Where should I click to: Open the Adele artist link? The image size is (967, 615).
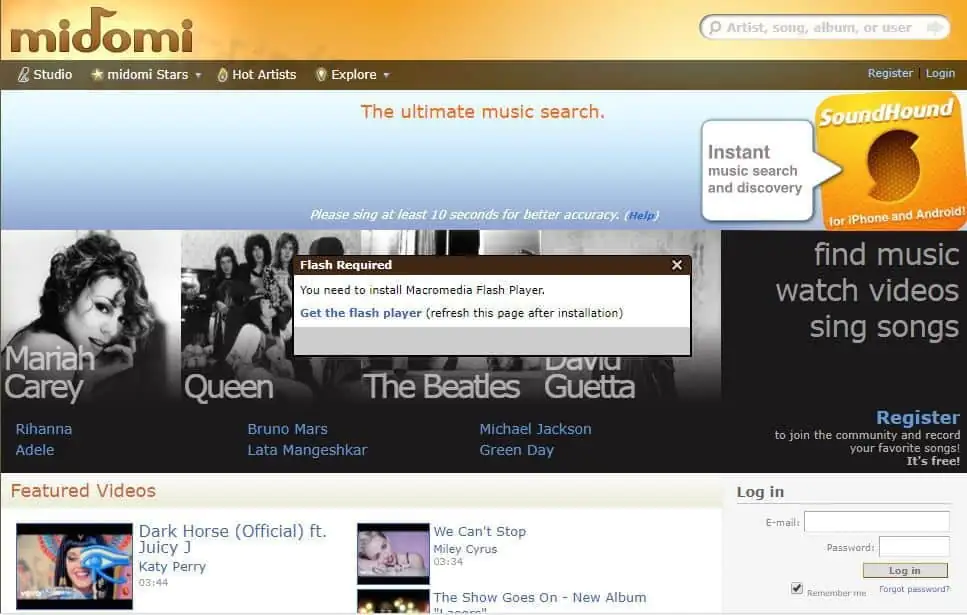[35, 450]
